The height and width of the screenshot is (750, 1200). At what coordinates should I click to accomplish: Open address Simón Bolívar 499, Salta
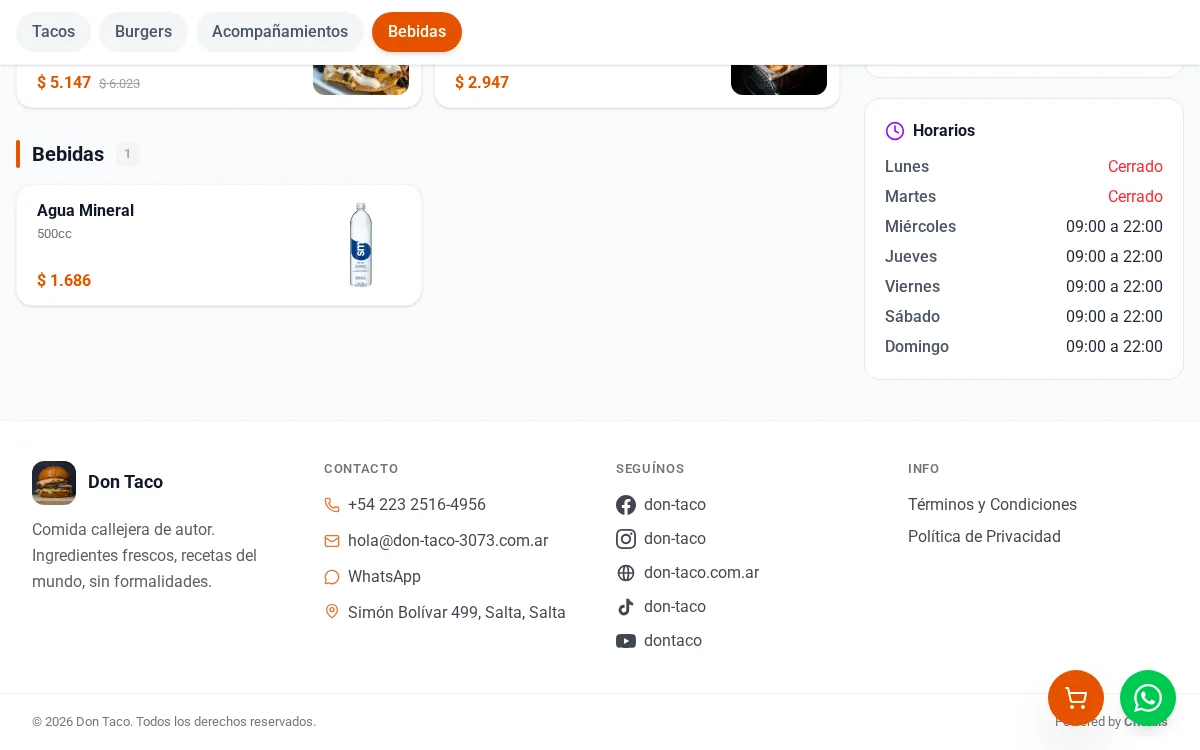pos(457,613)
